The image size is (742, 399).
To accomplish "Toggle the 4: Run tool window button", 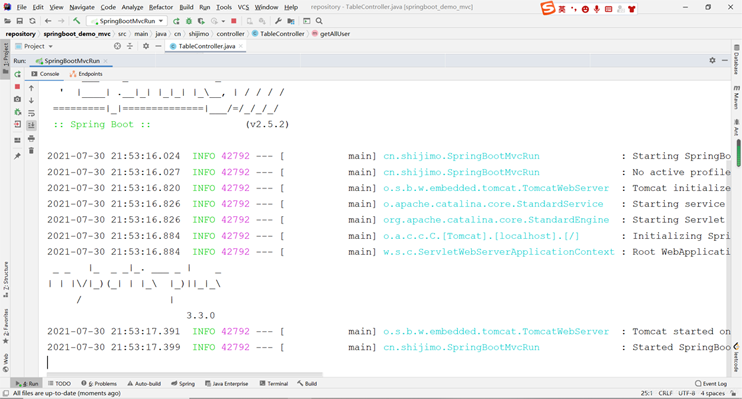I will tap(27, 383).
